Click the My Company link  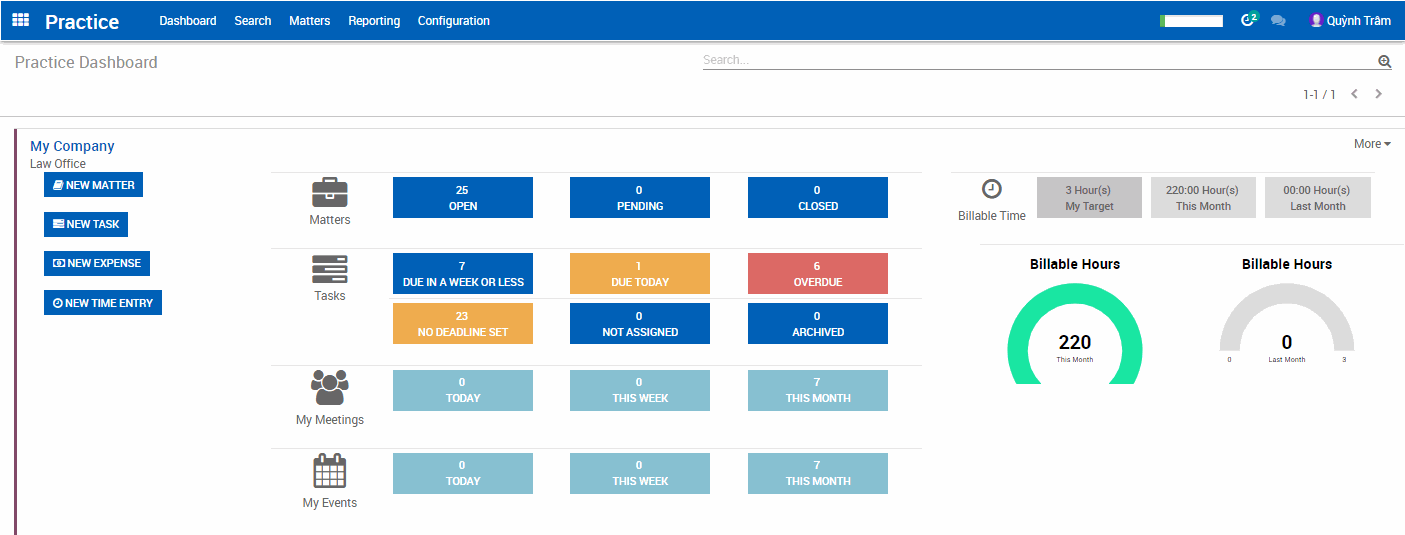click(x=72, y=146)
